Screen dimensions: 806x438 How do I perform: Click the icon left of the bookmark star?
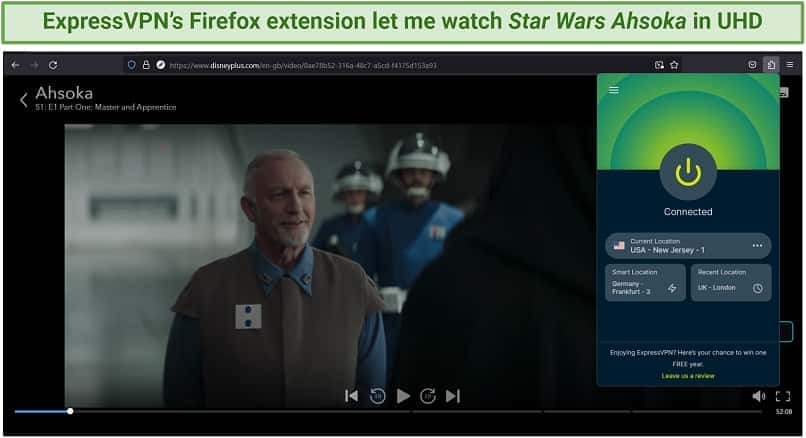click(659, 65)
